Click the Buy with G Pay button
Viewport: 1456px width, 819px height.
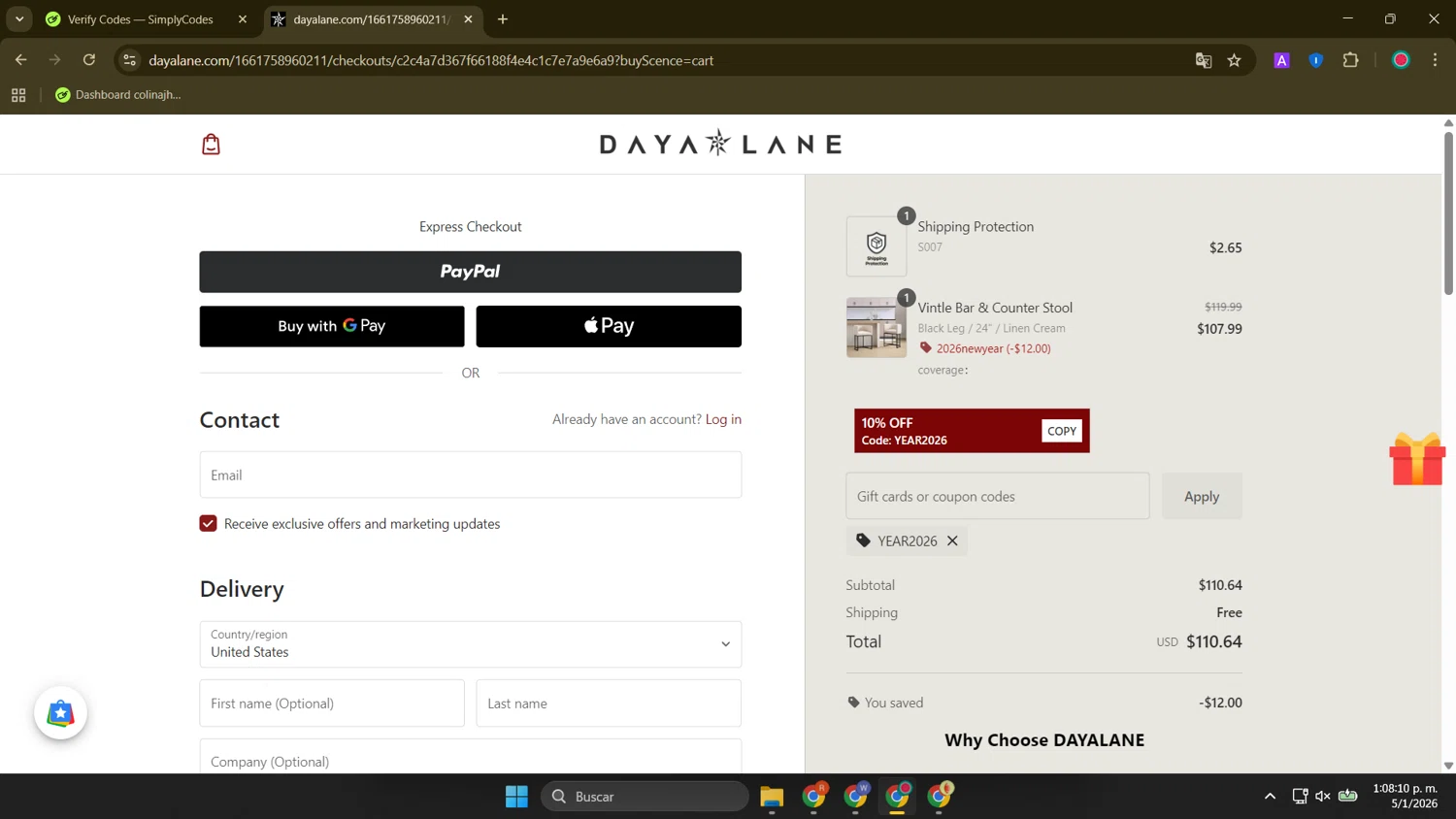(x=332, y=326)
